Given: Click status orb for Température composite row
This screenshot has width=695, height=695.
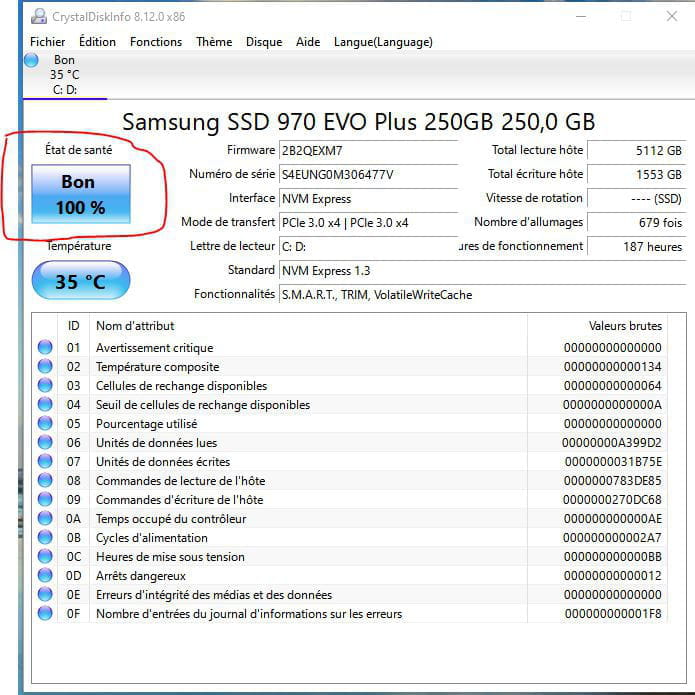Looking at the screenshot, I should 45,366.
